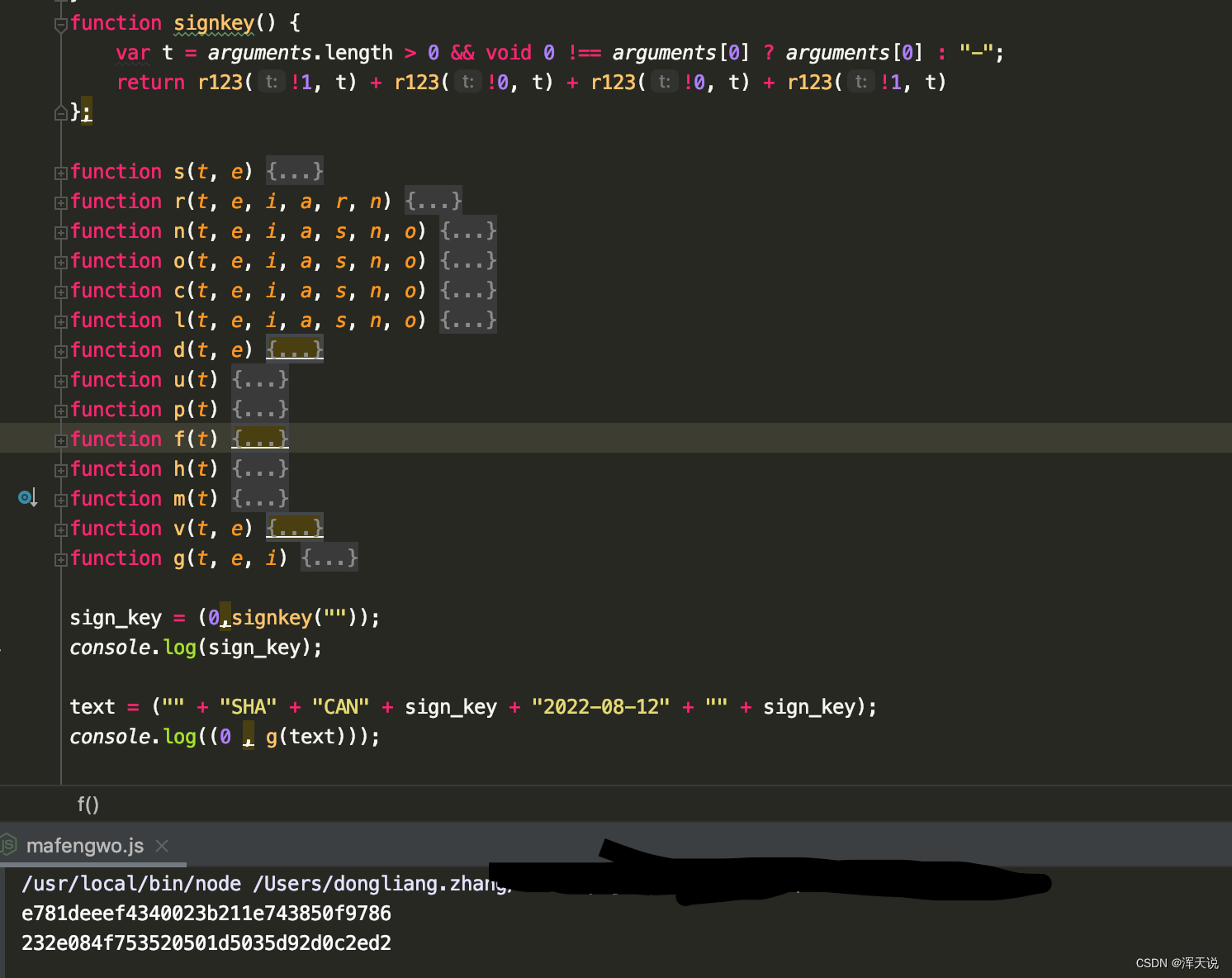Open folded body {...} of function g
This screenshot has height=978, width=1232.
pos(329,558)
